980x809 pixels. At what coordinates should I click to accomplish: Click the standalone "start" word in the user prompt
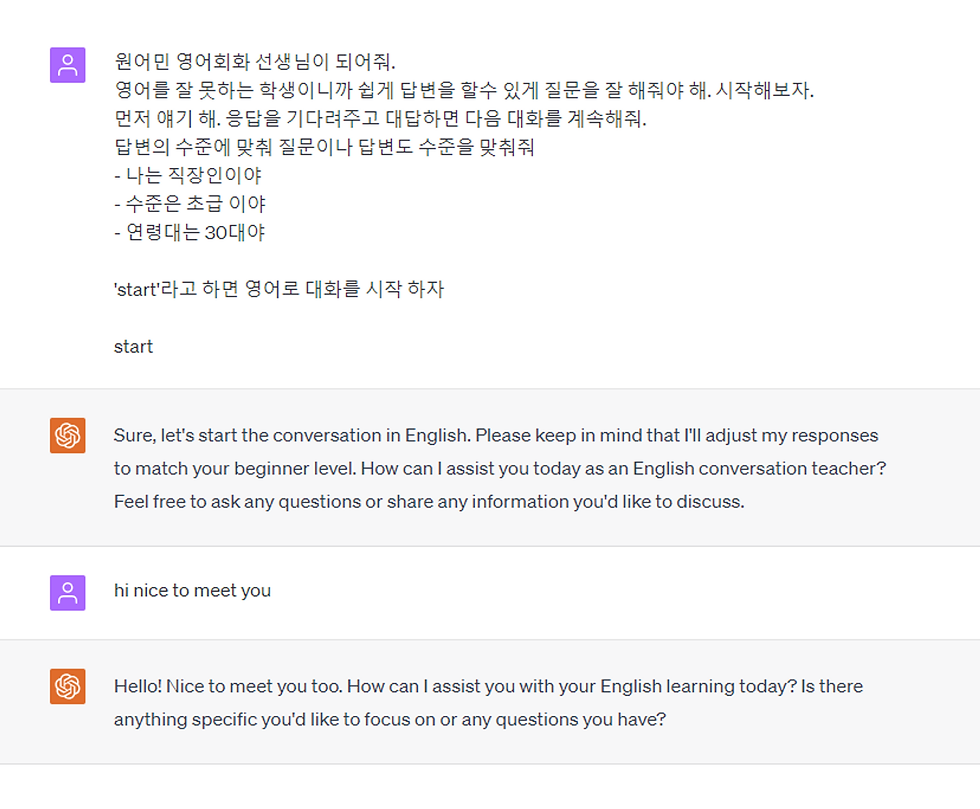(x=133, y=347)
